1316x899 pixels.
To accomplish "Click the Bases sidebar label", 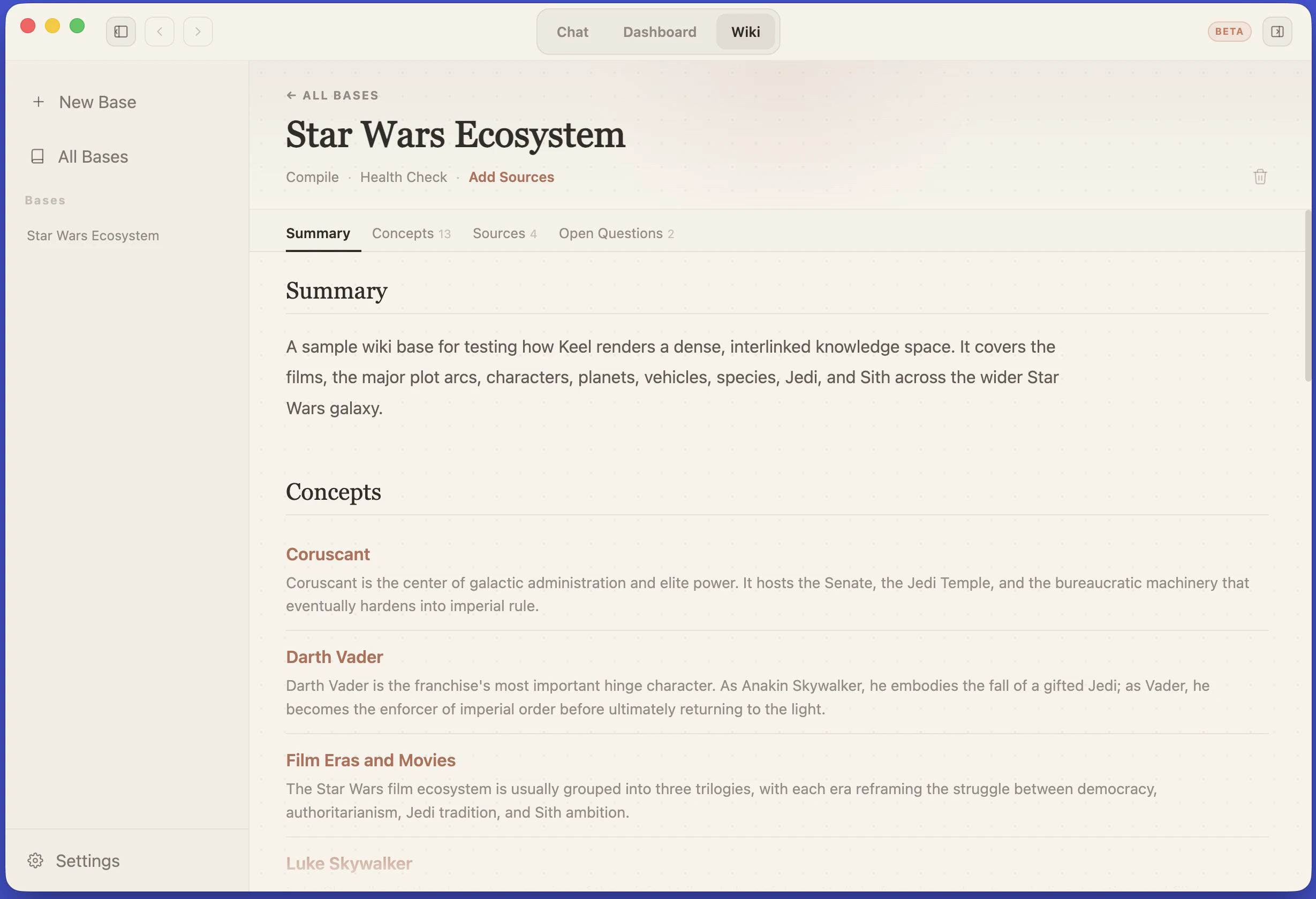I will (46, 201).
